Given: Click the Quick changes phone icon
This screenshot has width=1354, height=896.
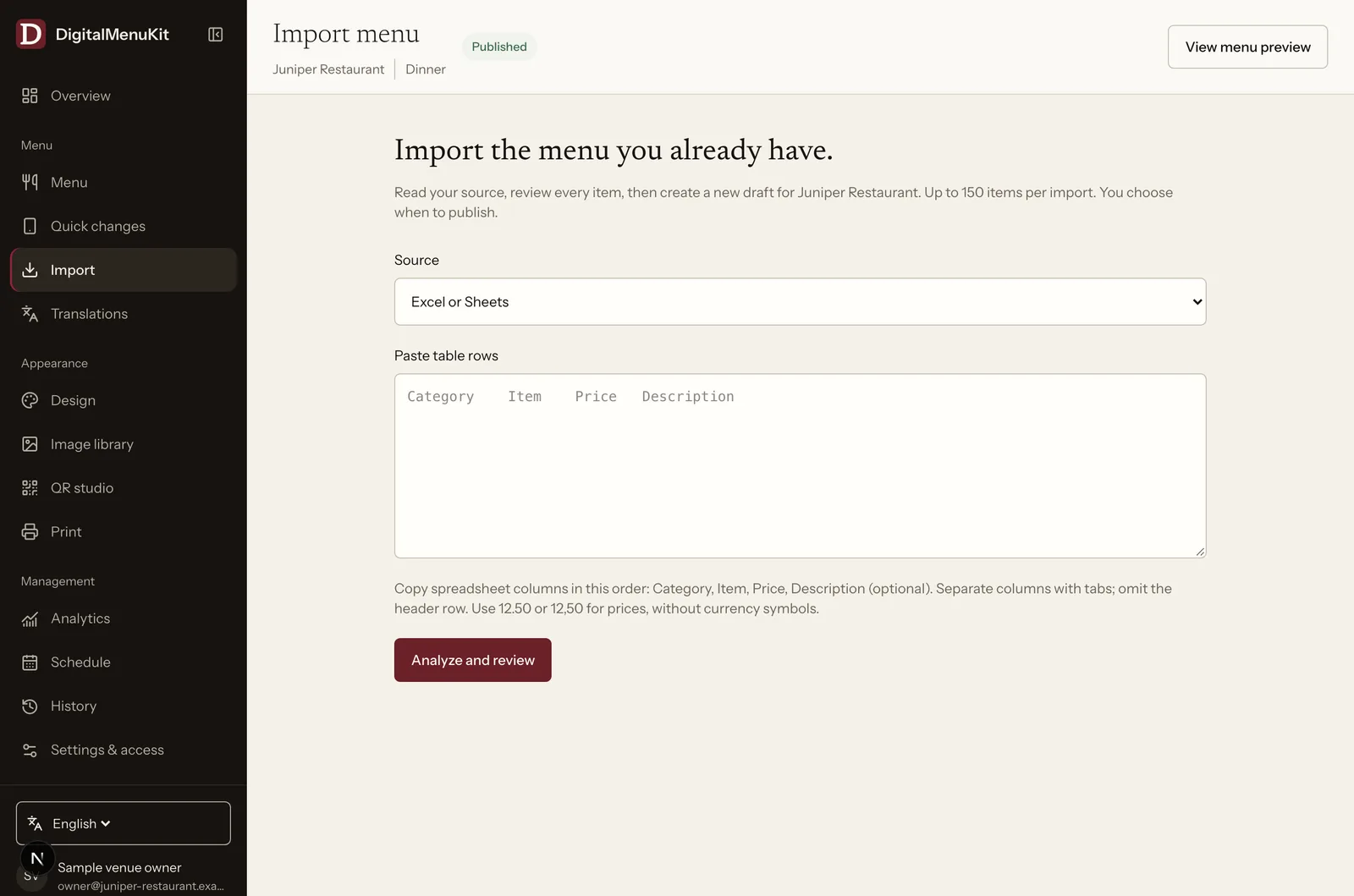Looking at the screenshot, I should pos(30,226).
